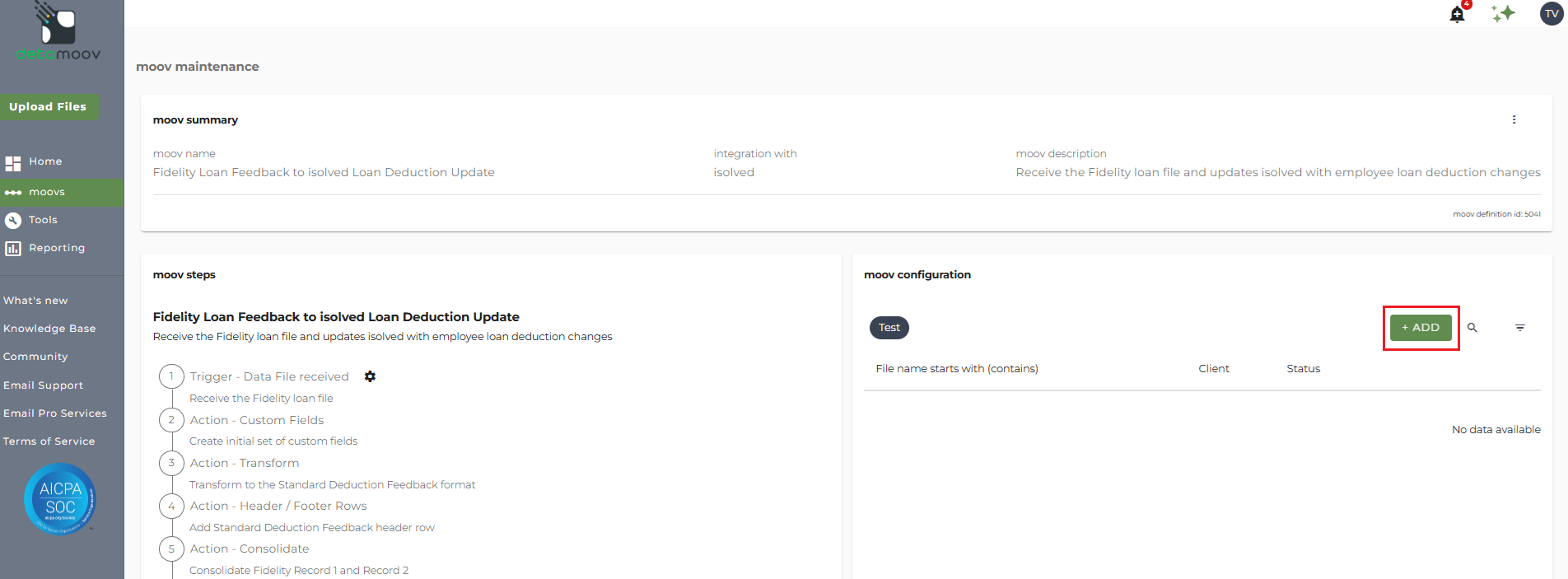The image size is (1568, 579).
Task: Open the moovs menu item
Action: (47, 192)
